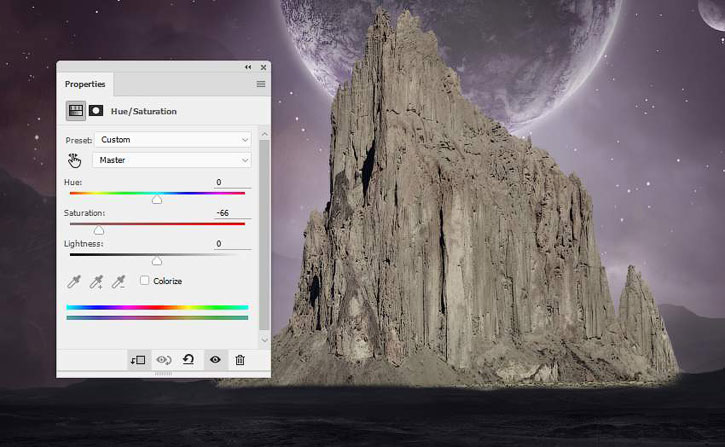Click the Saturation value field showing -66

click(233, 213)
